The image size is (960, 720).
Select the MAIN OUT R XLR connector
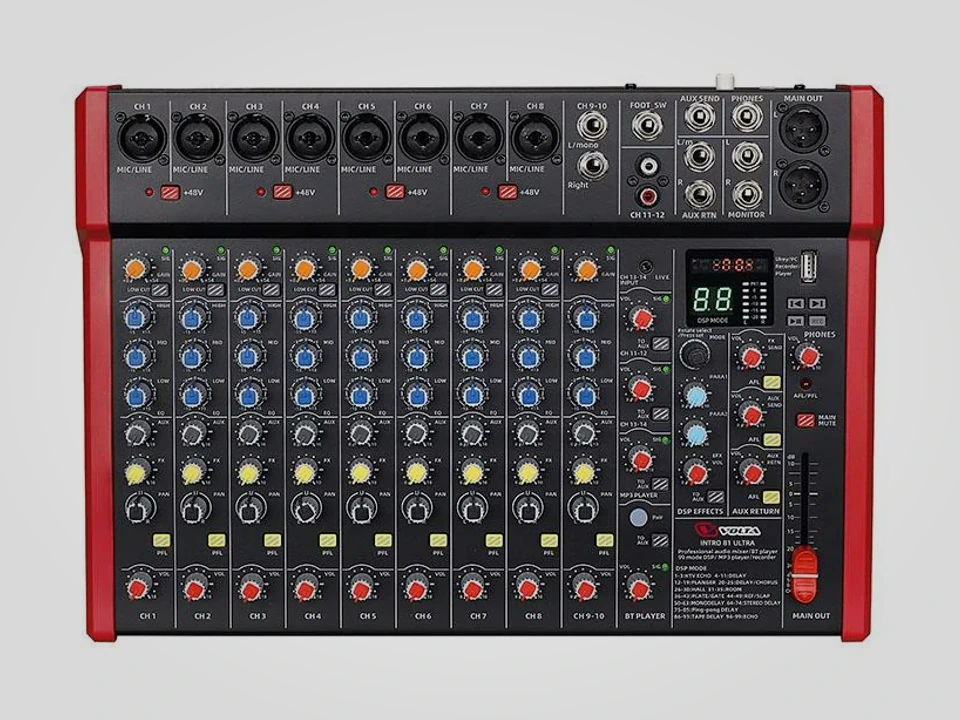(803, 184)
